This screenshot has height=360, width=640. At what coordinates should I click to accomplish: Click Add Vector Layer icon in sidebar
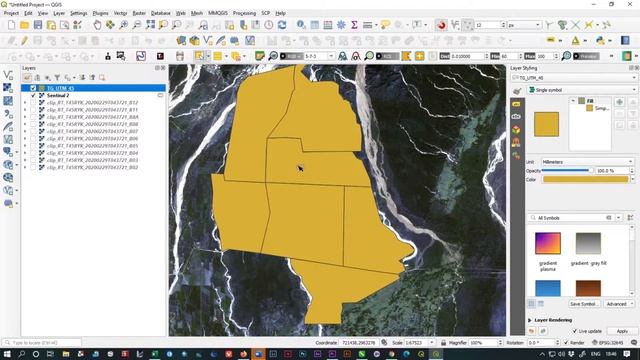8,75
